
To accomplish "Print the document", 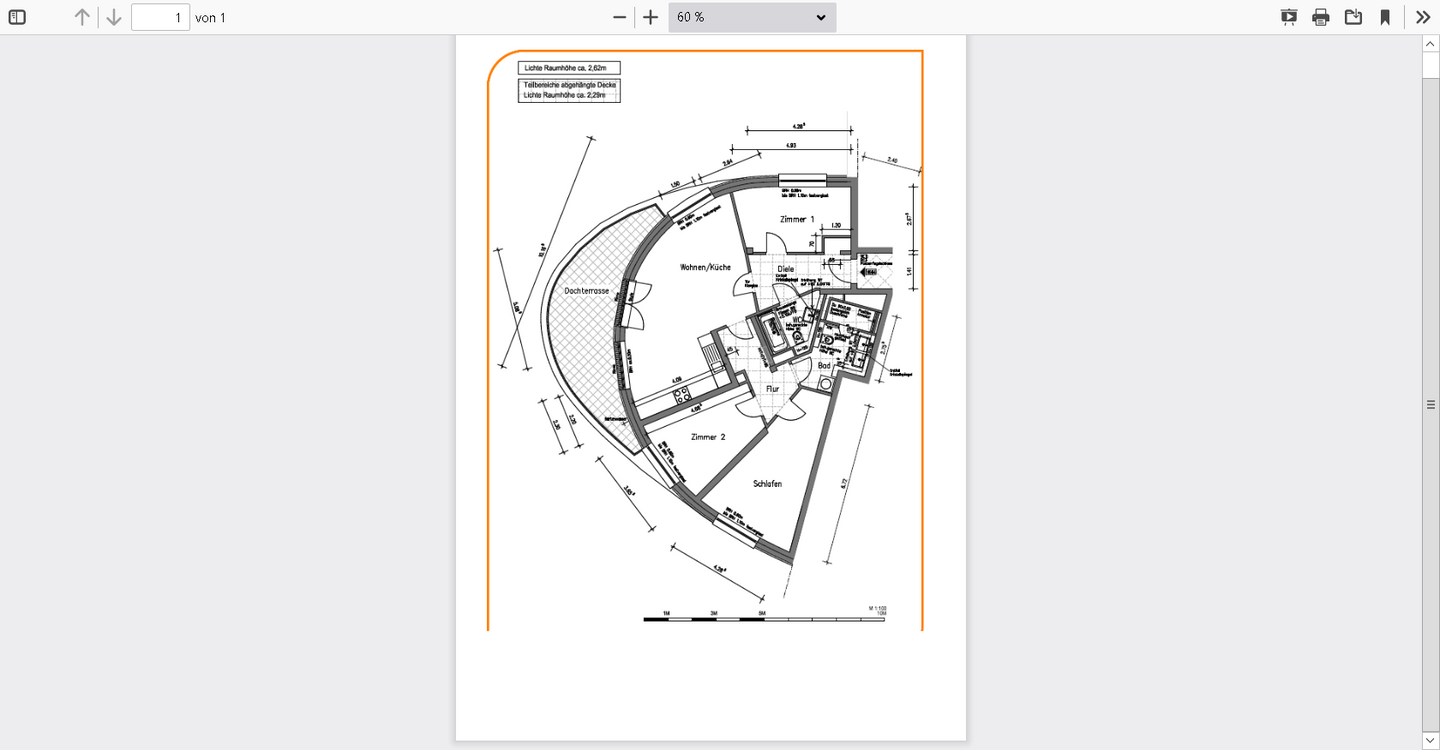I will [1321, 17].
